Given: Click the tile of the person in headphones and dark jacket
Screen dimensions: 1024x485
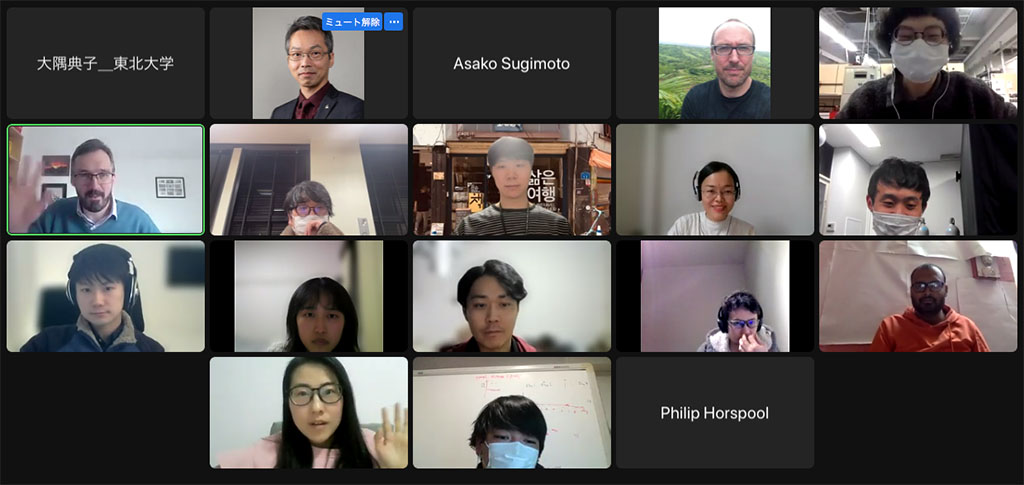Looking at the screenshot, I should [106, 296].
